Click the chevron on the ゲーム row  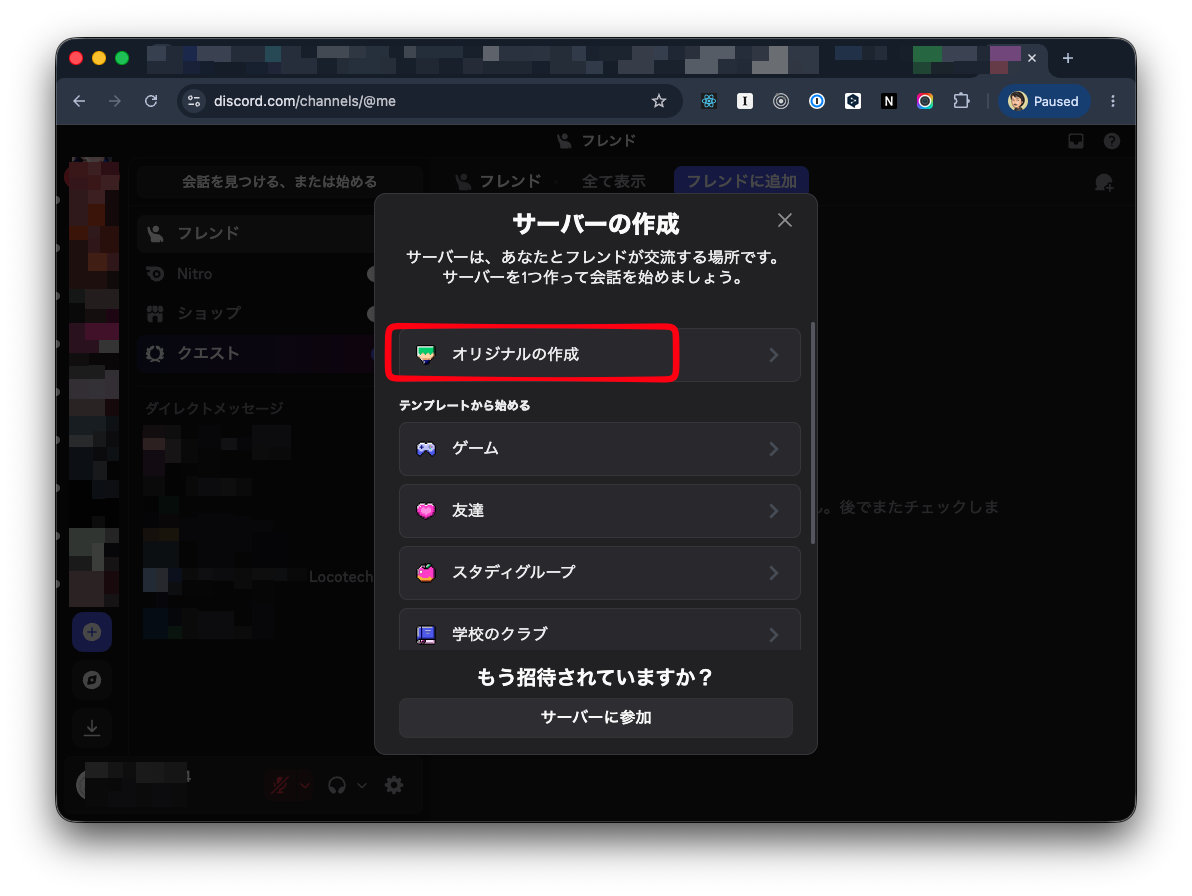tap(773, 449)
